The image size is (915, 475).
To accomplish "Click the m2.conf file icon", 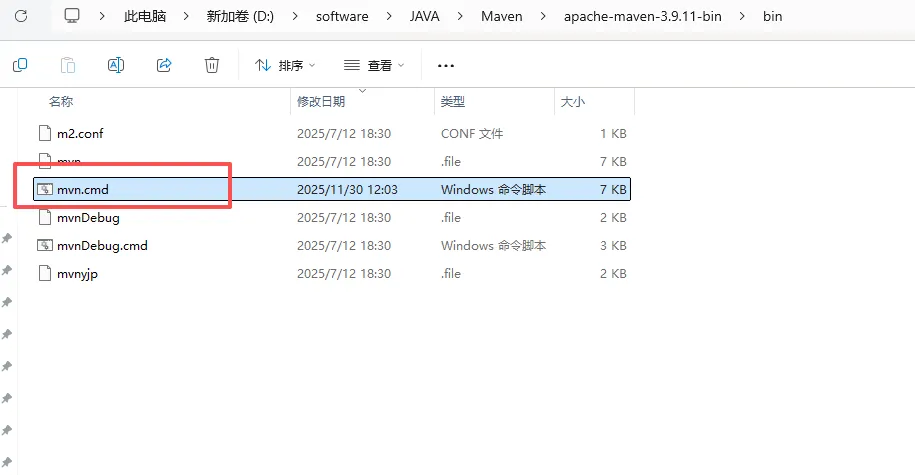I will [x=45, y=134].
